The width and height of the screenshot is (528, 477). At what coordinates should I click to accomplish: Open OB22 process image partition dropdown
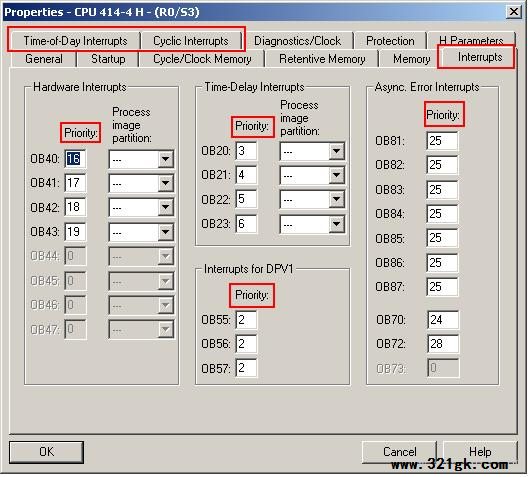[x=336, y=200]
